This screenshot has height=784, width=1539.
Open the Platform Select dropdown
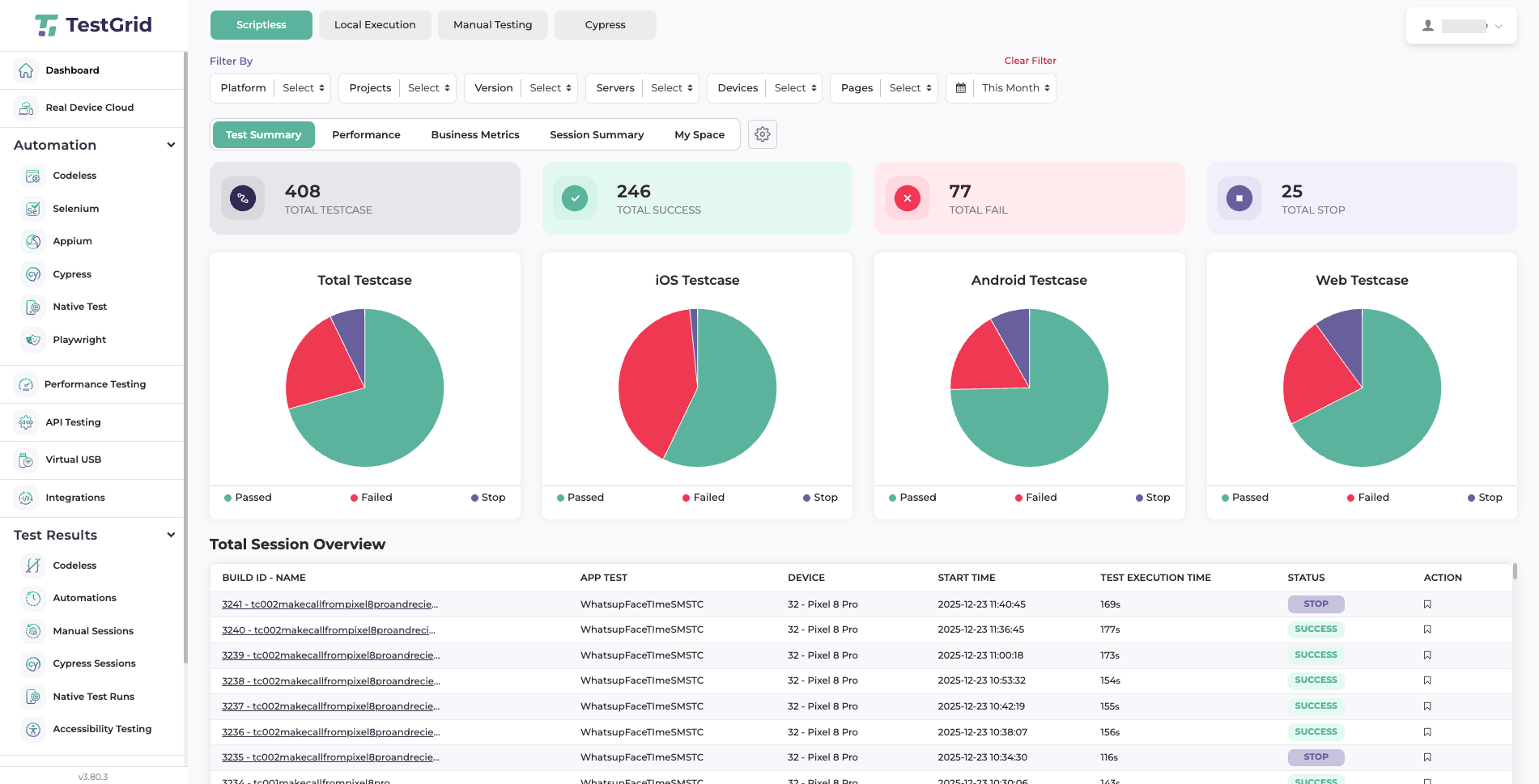tap(304, 88)
